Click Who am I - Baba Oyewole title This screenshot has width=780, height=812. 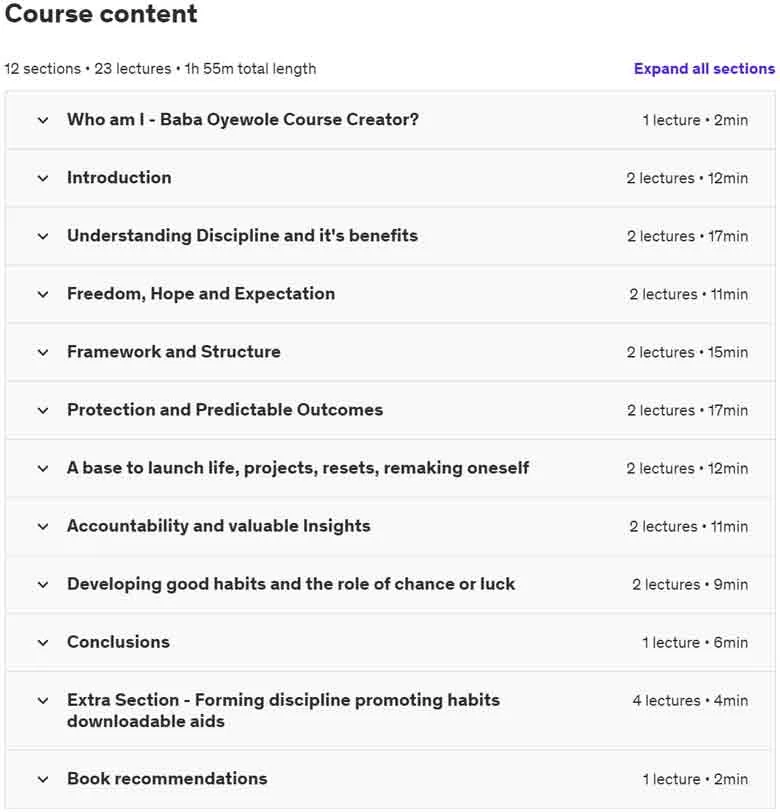click(242, 120)
